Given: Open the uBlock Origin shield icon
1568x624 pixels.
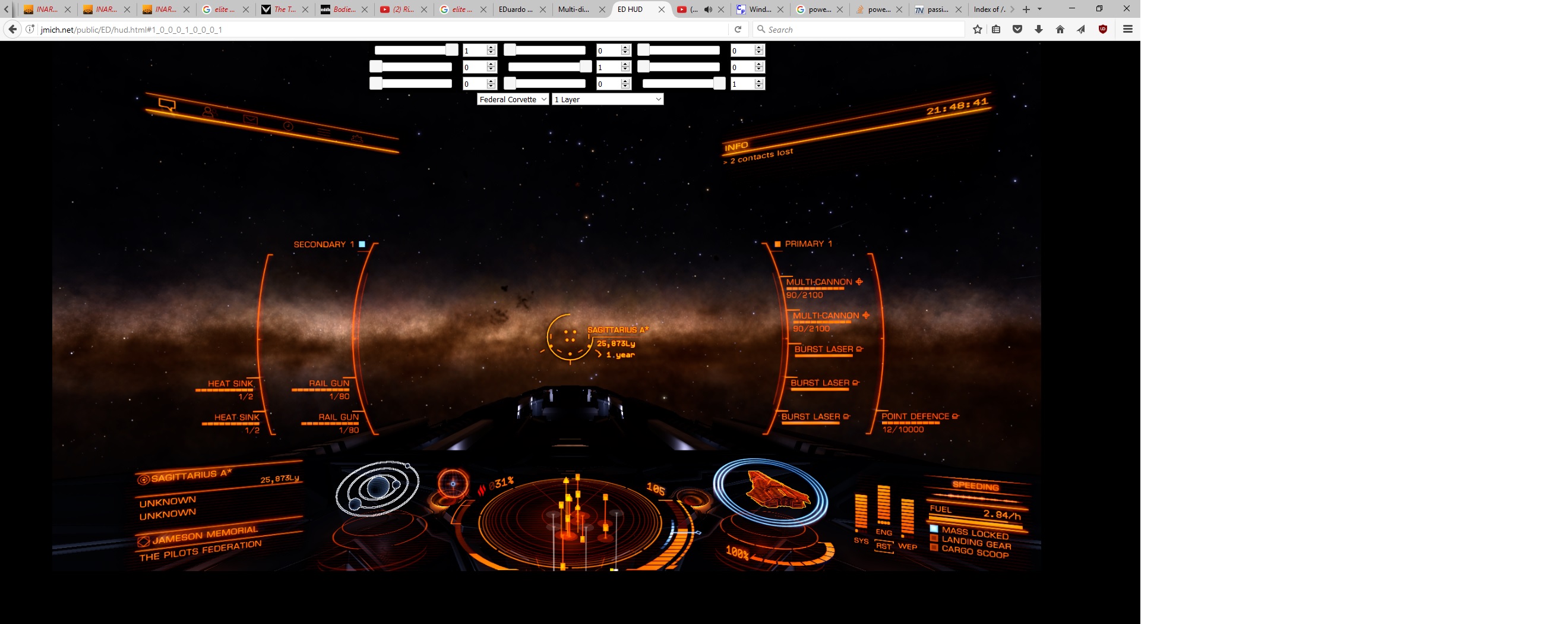Looking at the screenshot, I should click(1102, 29).
